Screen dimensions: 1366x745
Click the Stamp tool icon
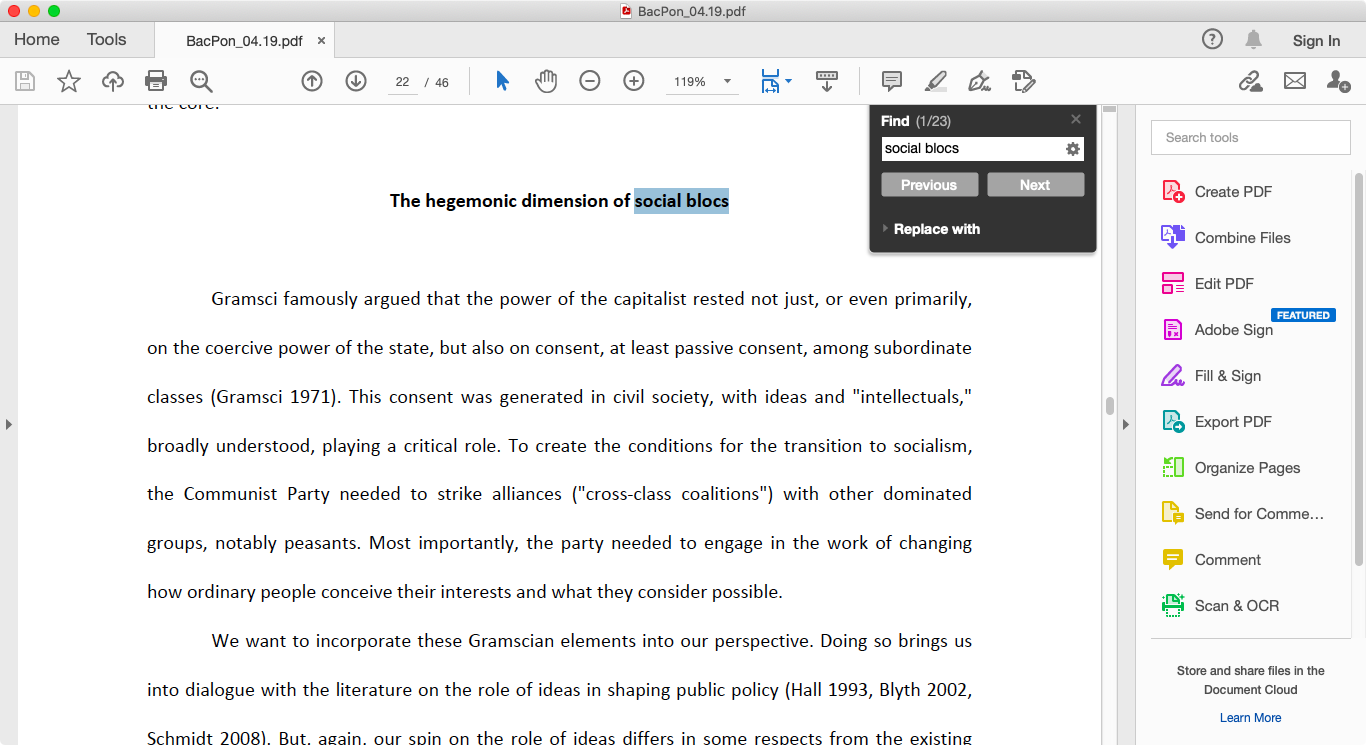[1023, 81]
